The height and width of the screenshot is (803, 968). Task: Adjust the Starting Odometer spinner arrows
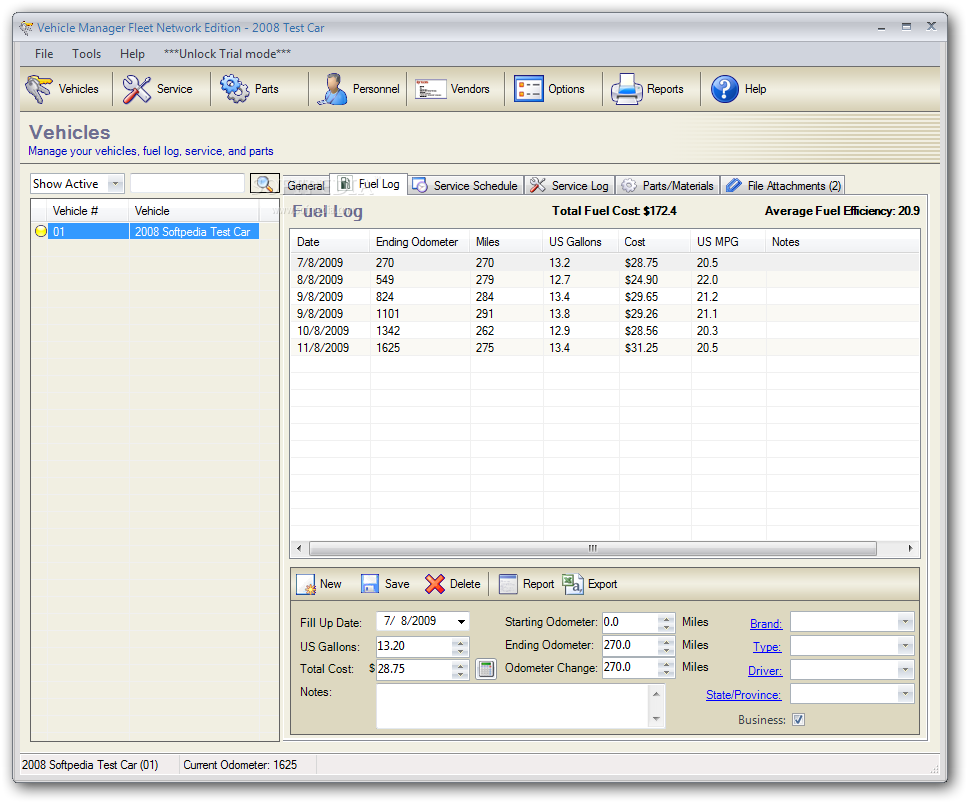(x=666, y=622)
